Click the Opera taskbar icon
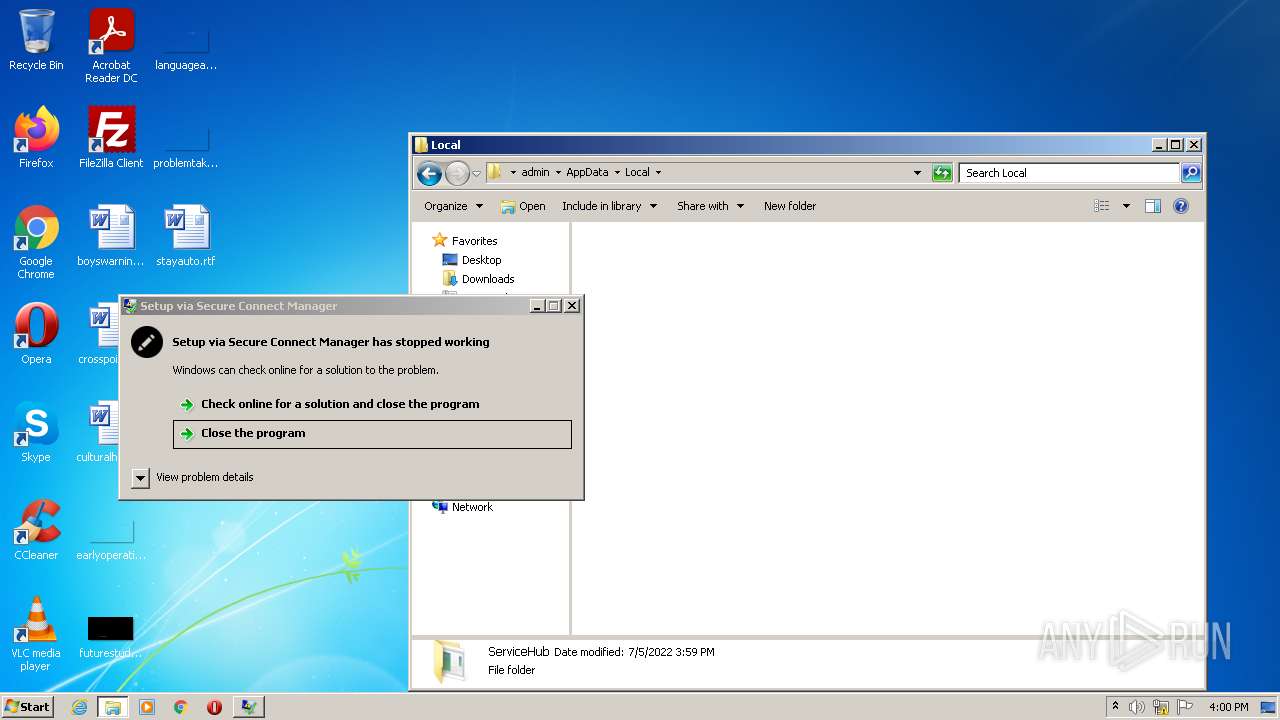This screenshot has width=1280, height=720. (x=214, y=707)
